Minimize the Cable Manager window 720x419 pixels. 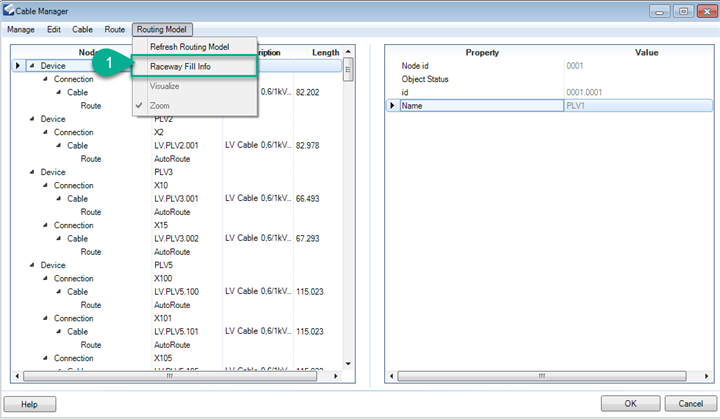coord(659,11)
